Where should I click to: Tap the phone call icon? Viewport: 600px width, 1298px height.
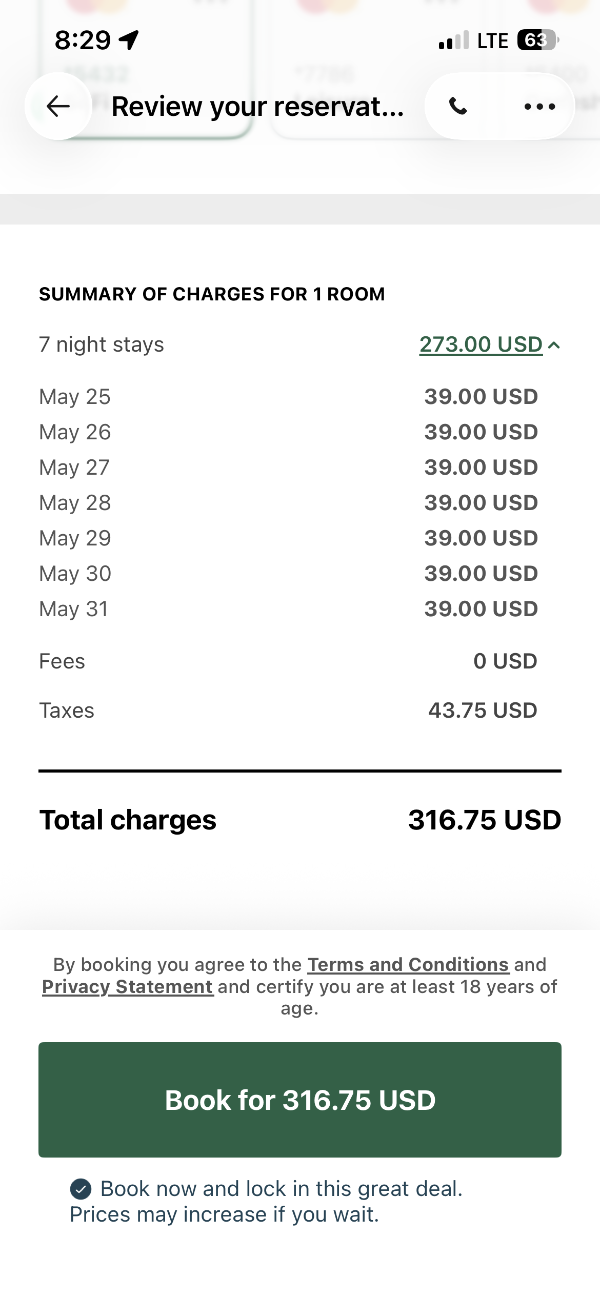pyautogui.click(x=458, y=106)
